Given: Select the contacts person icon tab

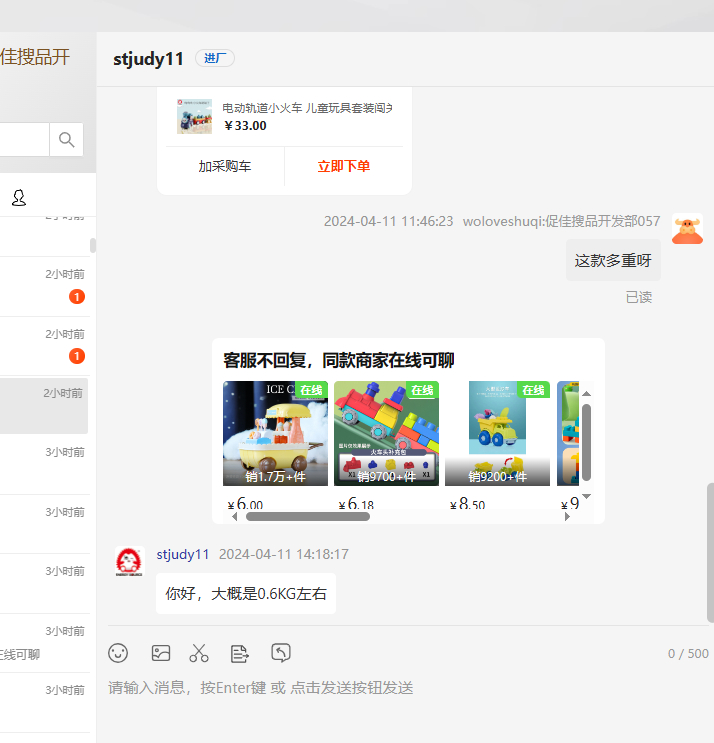Looking at the screenshot, I should (19, 198).
